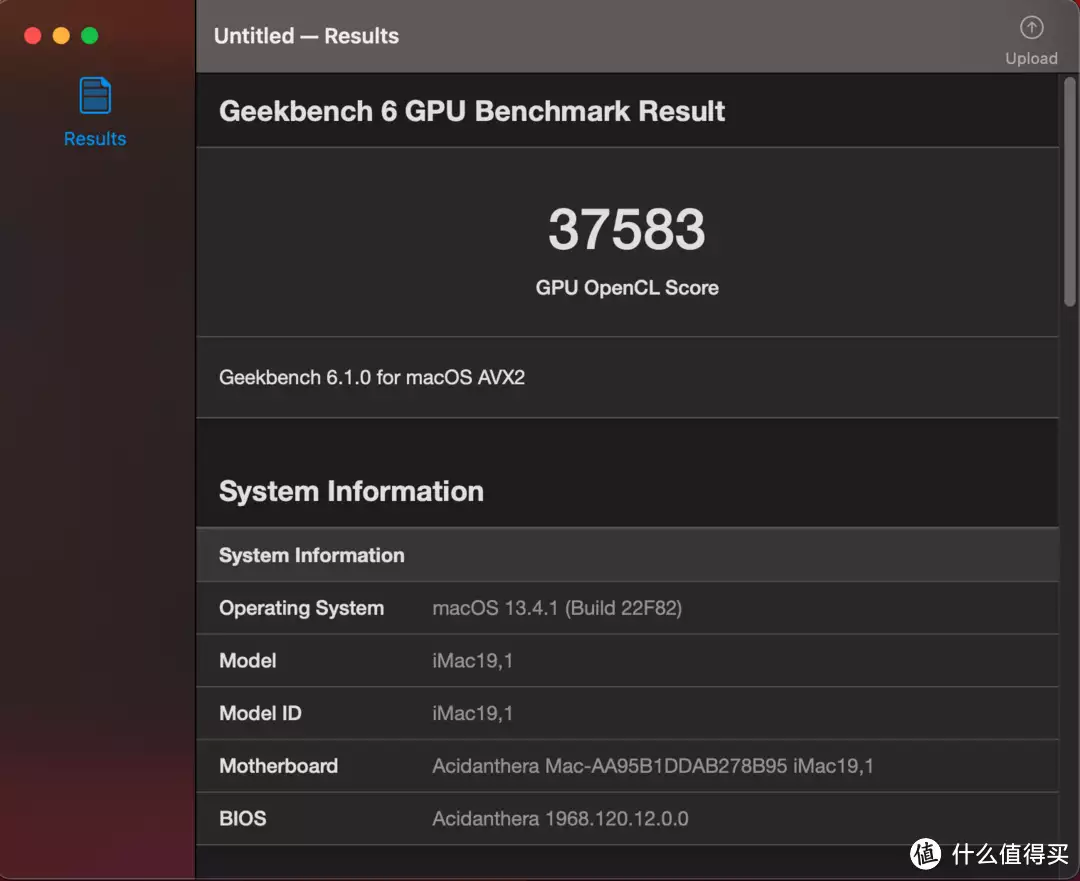Image resolution: width=1080 pixels, height=881 pixels.
Task: Click the Upload arrow icon
Action: point(1031,28)
